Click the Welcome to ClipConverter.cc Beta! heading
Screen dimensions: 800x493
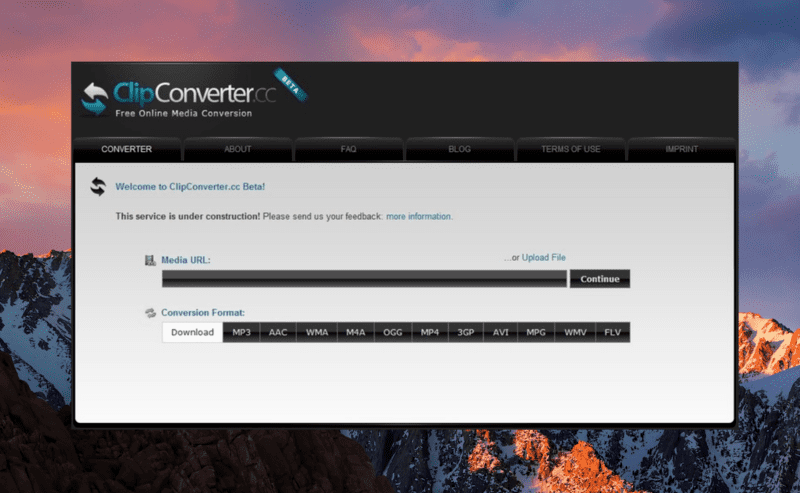tap(190, 187)
